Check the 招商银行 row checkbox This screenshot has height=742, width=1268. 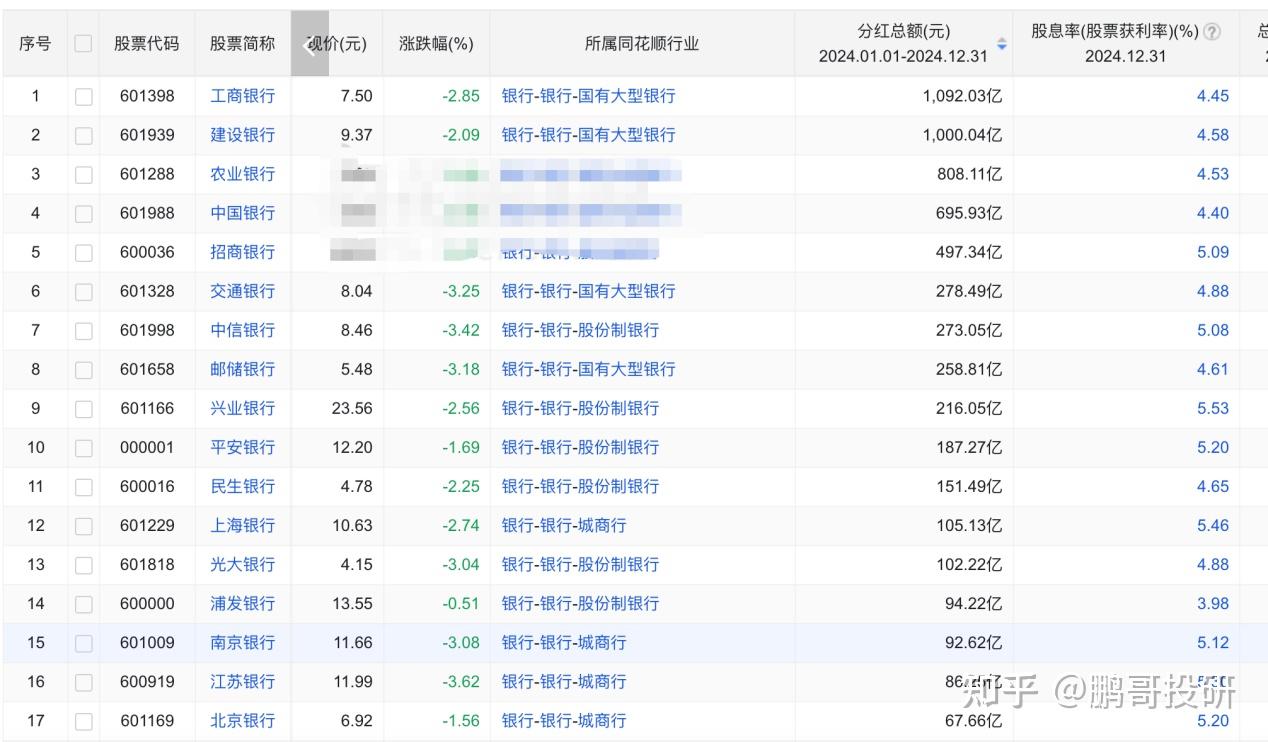pyautogui.click(x=83, y=252)
